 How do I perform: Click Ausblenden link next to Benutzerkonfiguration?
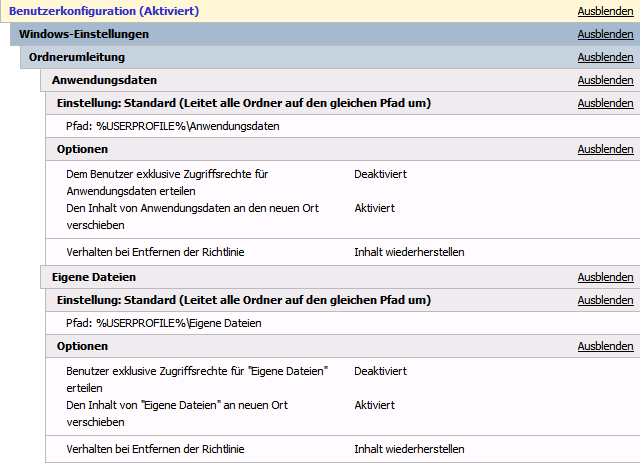605,11
